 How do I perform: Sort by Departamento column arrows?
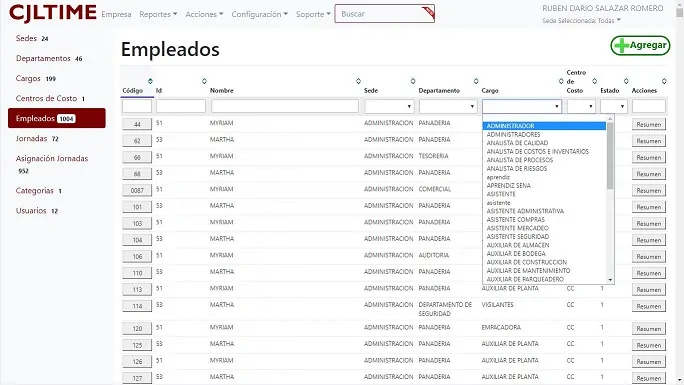coord(476,81)
